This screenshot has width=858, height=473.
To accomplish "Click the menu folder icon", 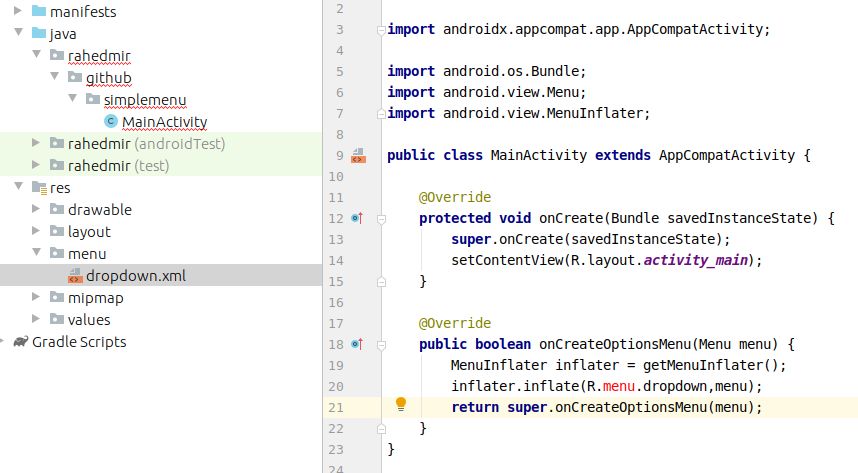I will click(x=57, y=252).
